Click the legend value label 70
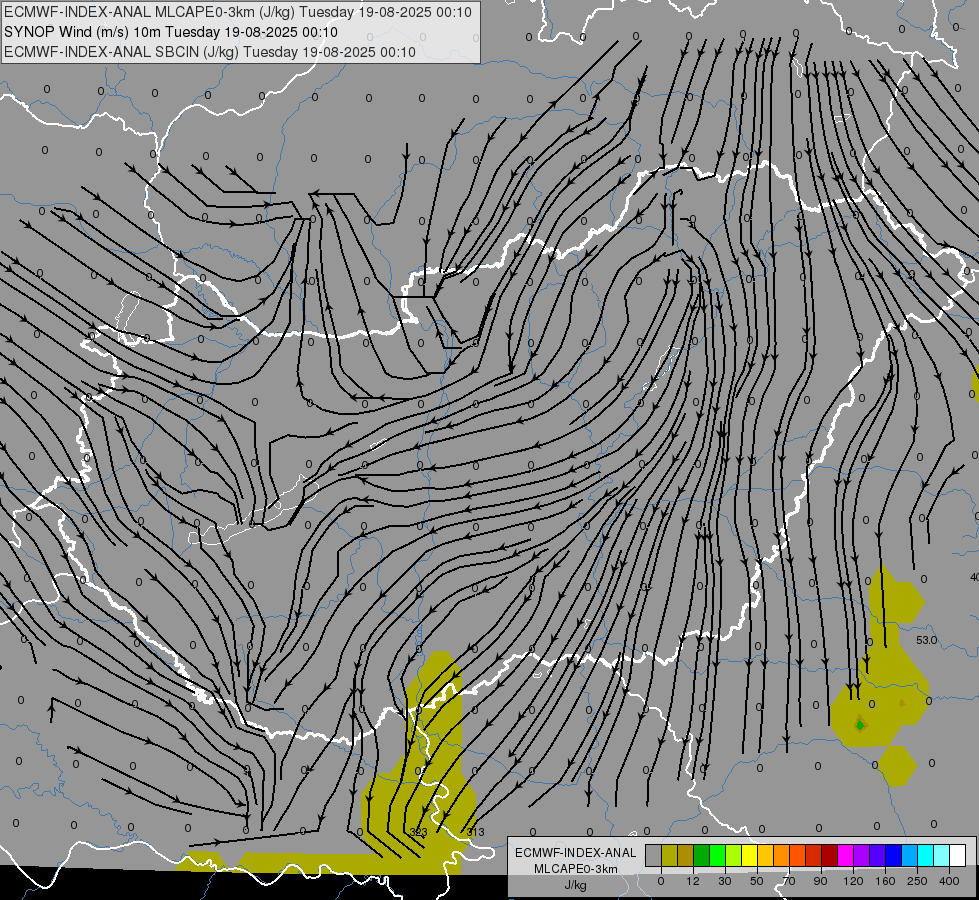Viewport: 979px width, 900px height. pyautogui.click(x=789, y=881)
